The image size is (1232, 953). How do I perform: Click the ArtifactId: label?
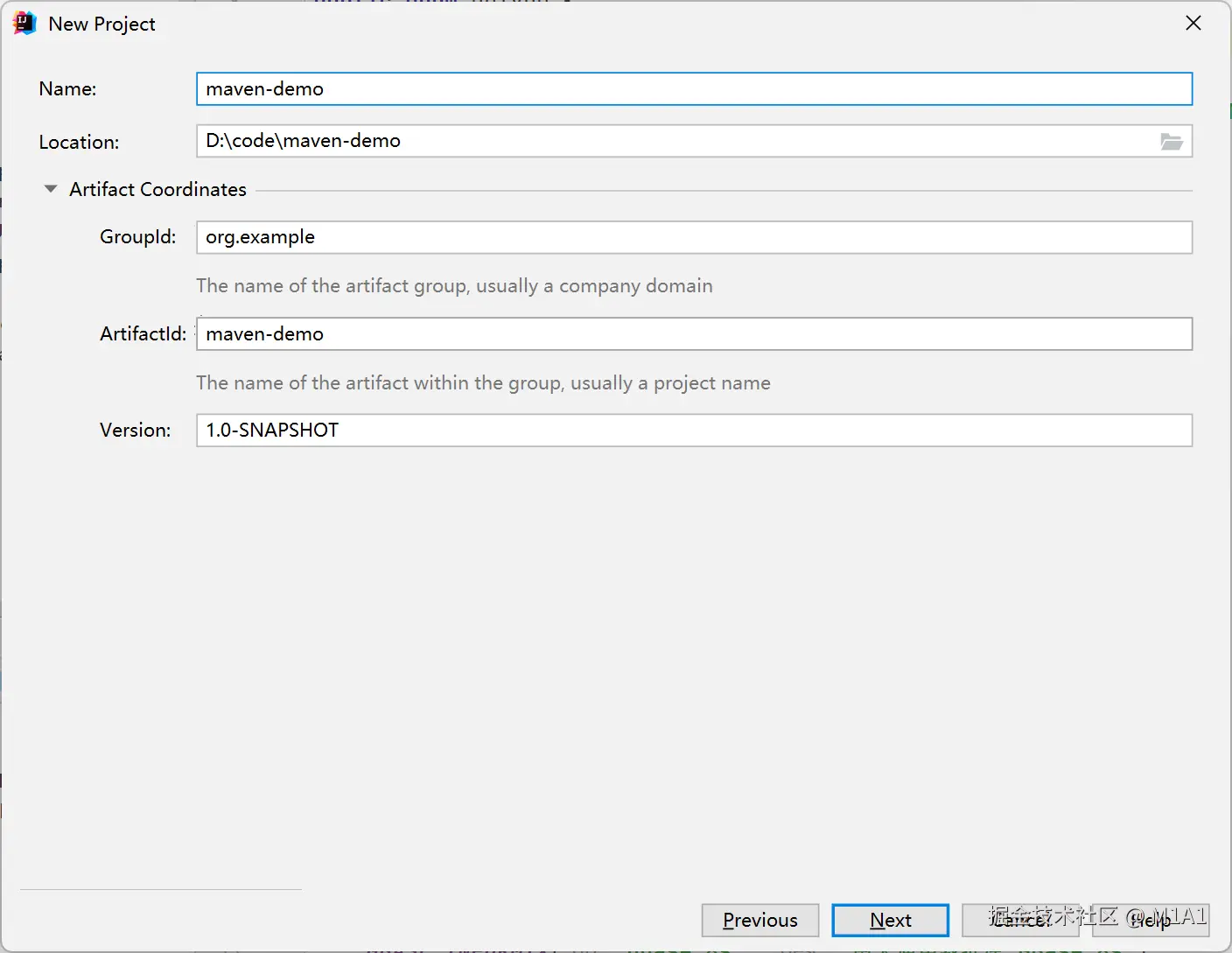pos(143,333)
